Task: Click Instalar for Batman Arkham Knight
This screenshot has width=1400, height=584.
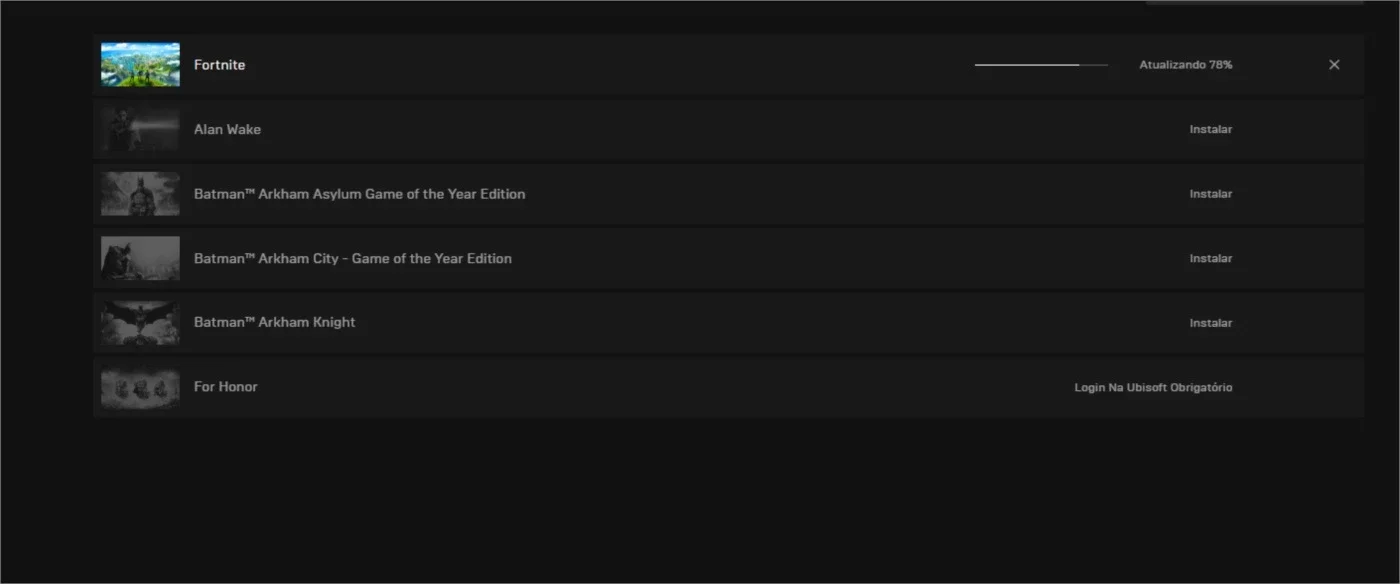Action: coord(1211,323)
